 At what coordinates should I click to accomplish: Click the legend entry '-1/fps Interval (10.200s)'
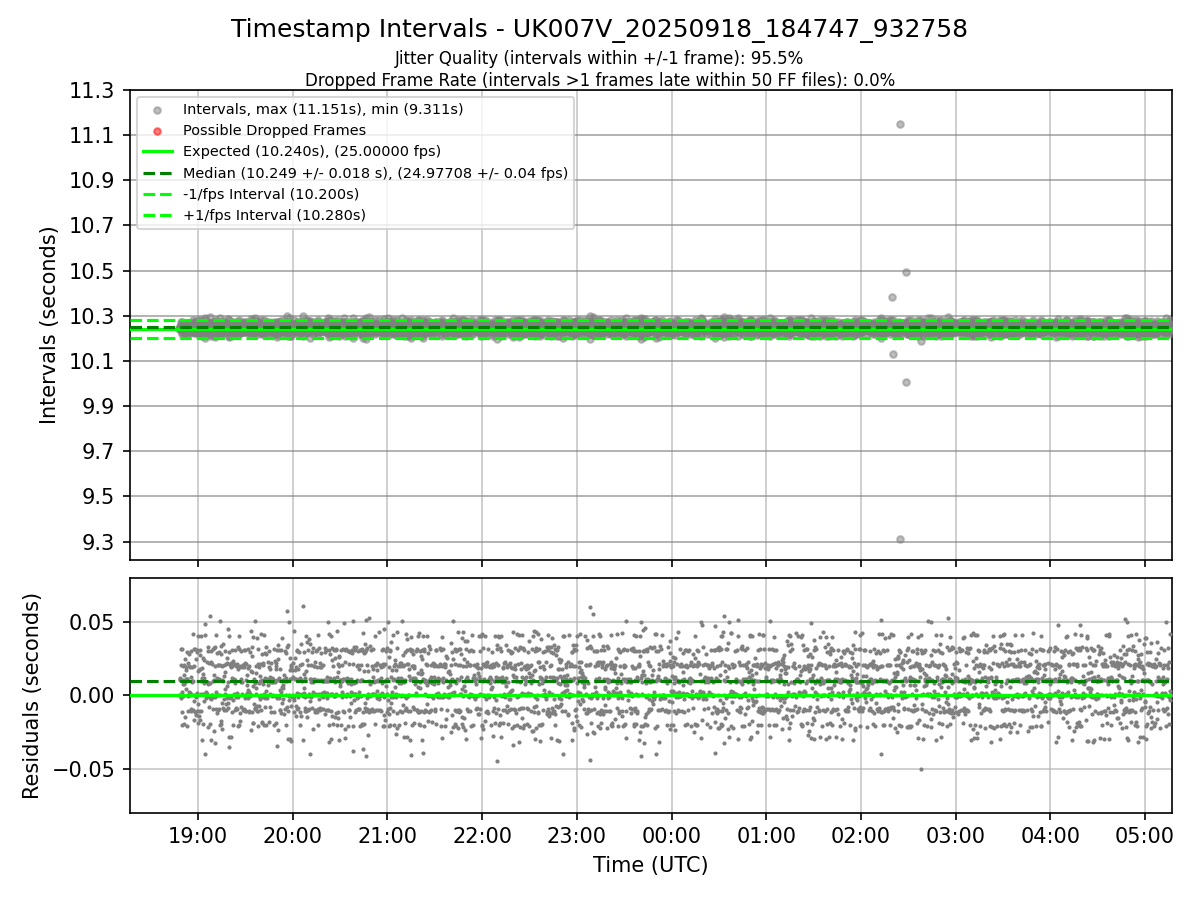click(271, 194)
